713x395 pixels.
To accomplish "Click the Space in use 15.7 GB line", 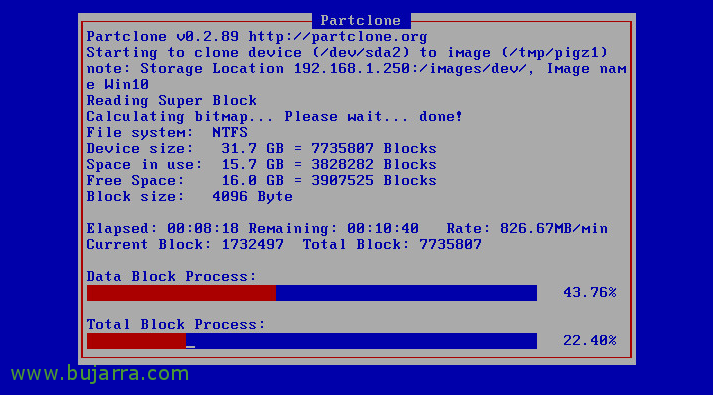I will pyautogui.click(x=261, y=165).
